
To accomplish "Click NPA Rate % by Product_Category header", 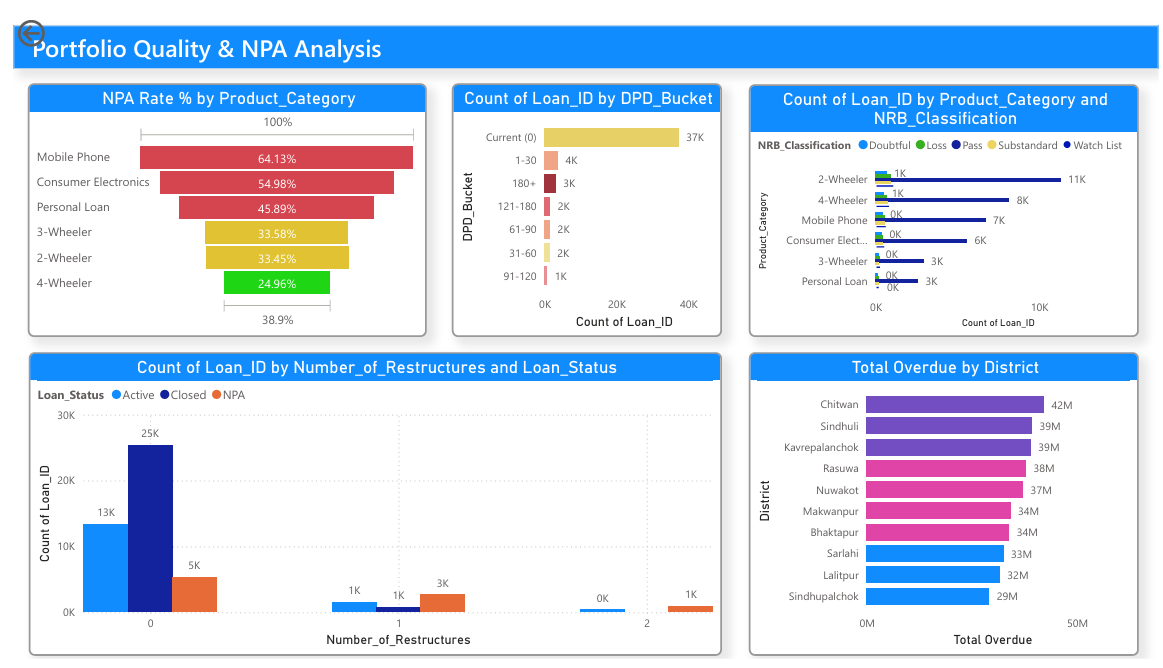I will [228, 99].
